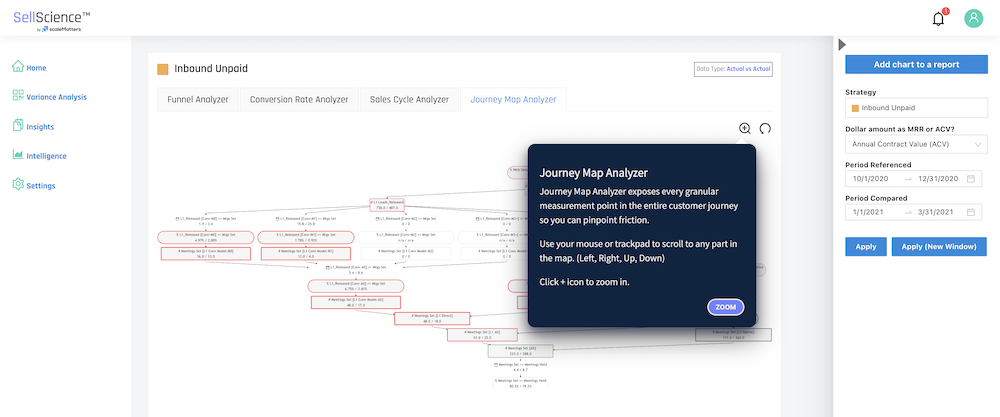Click the Apply button
This screenshot has height=417, width=1000.
(x=866, y=247)
